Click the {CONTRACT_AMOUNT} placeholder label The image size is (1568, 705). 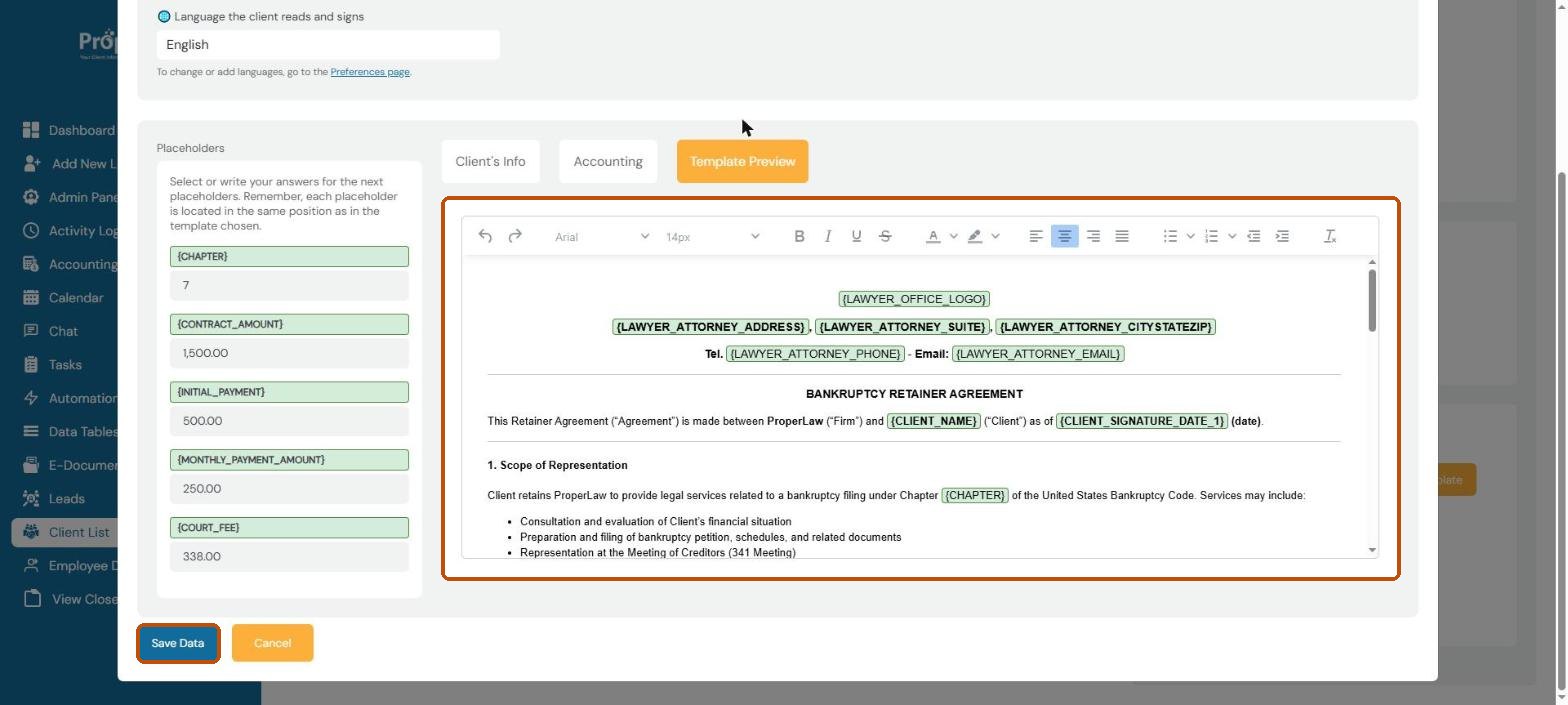(289, 324)
